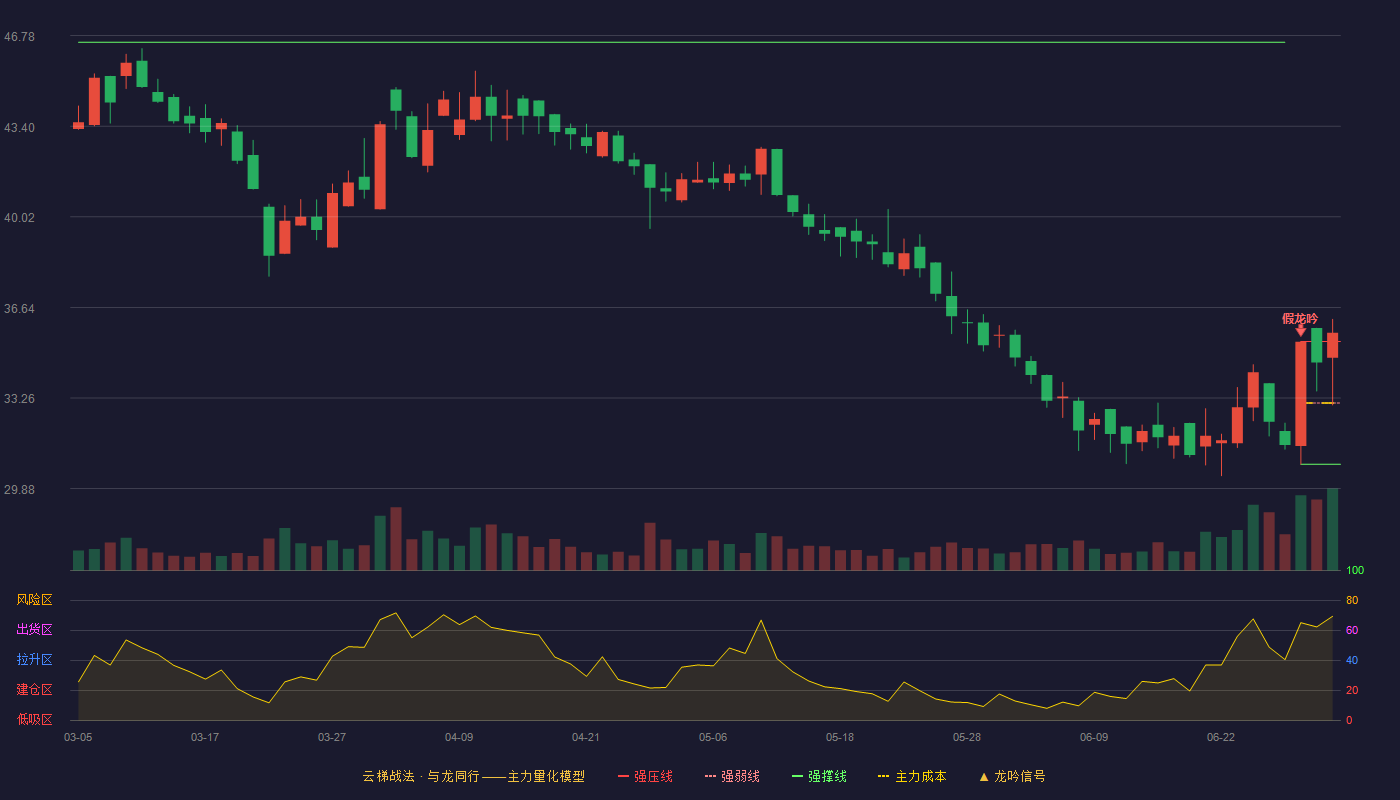Toggle the 强弱线 legend series
This screenshot has height=800, width=1400.
pyautogui.click(x=732, y=776)
